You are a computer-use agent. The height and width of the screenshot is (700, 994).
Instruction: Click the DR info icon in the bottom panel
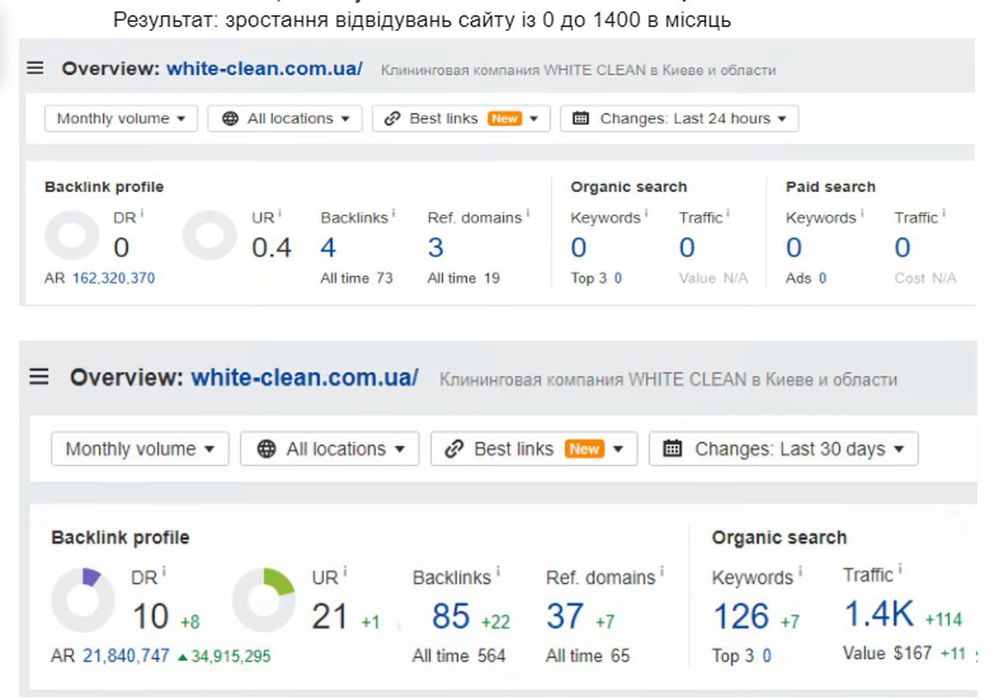164,573
